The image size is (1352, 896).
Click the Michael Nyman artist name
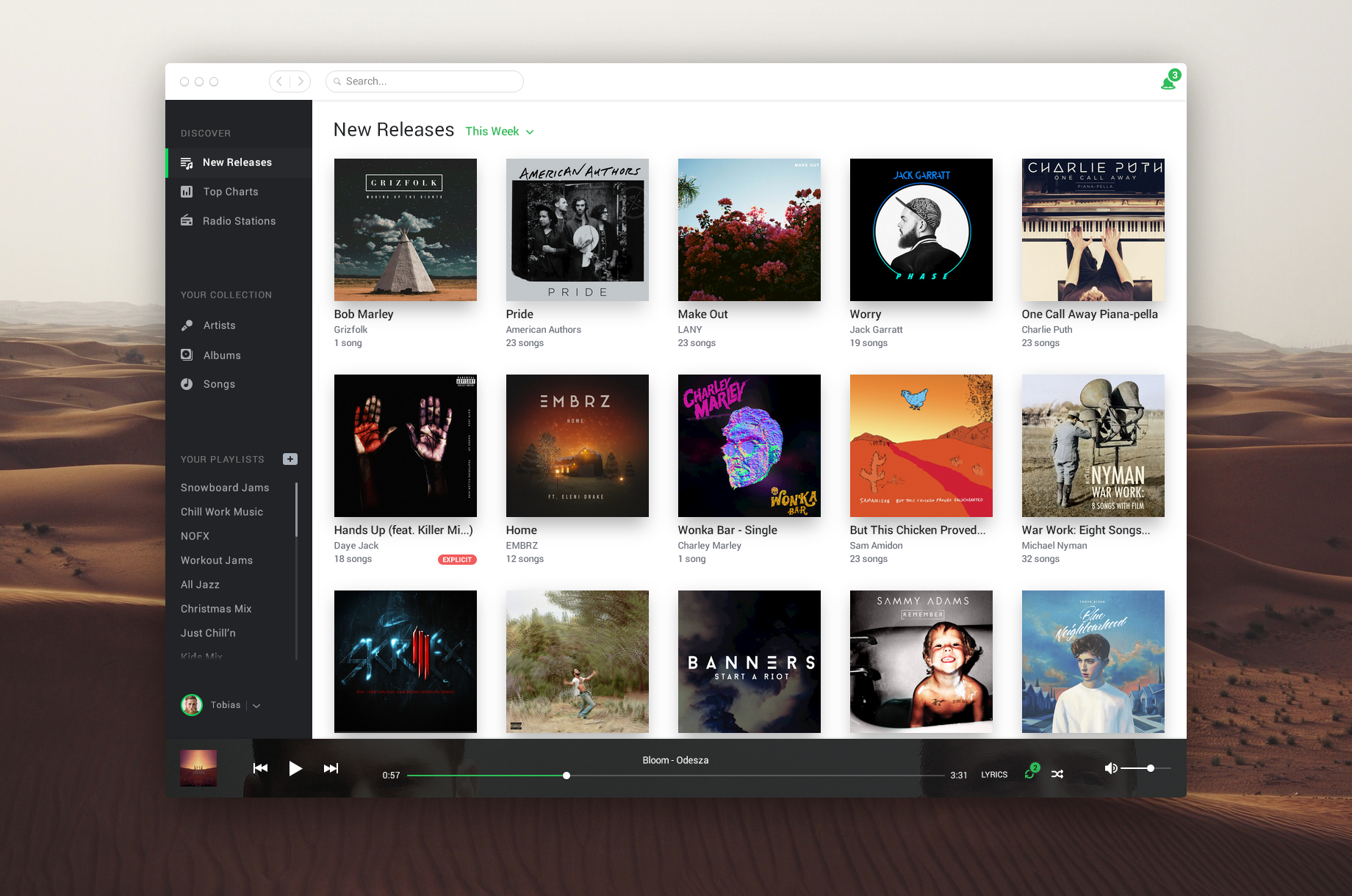pos(1054,546)
